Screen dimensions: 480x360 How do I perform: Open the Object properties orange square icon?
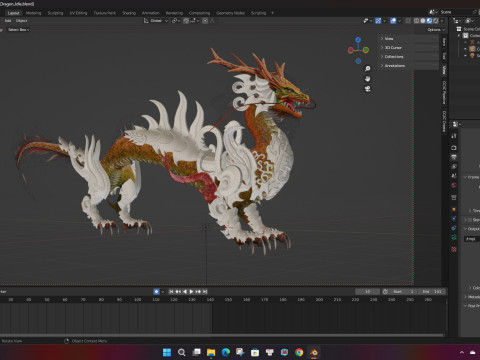[x=454, y=209]
